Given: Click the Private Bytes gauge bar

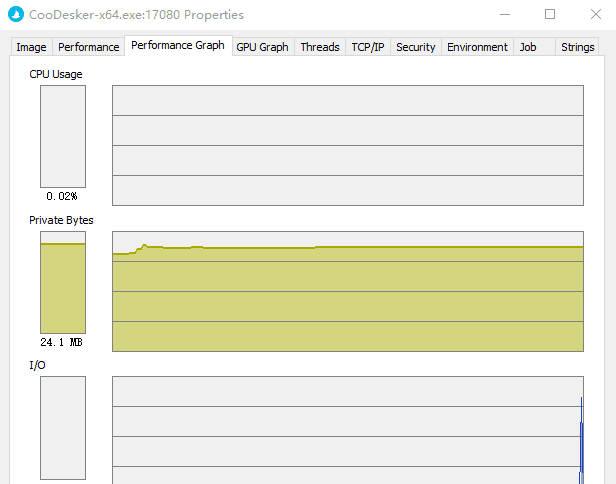Looking at the screenshot, I should coord(63,282).
